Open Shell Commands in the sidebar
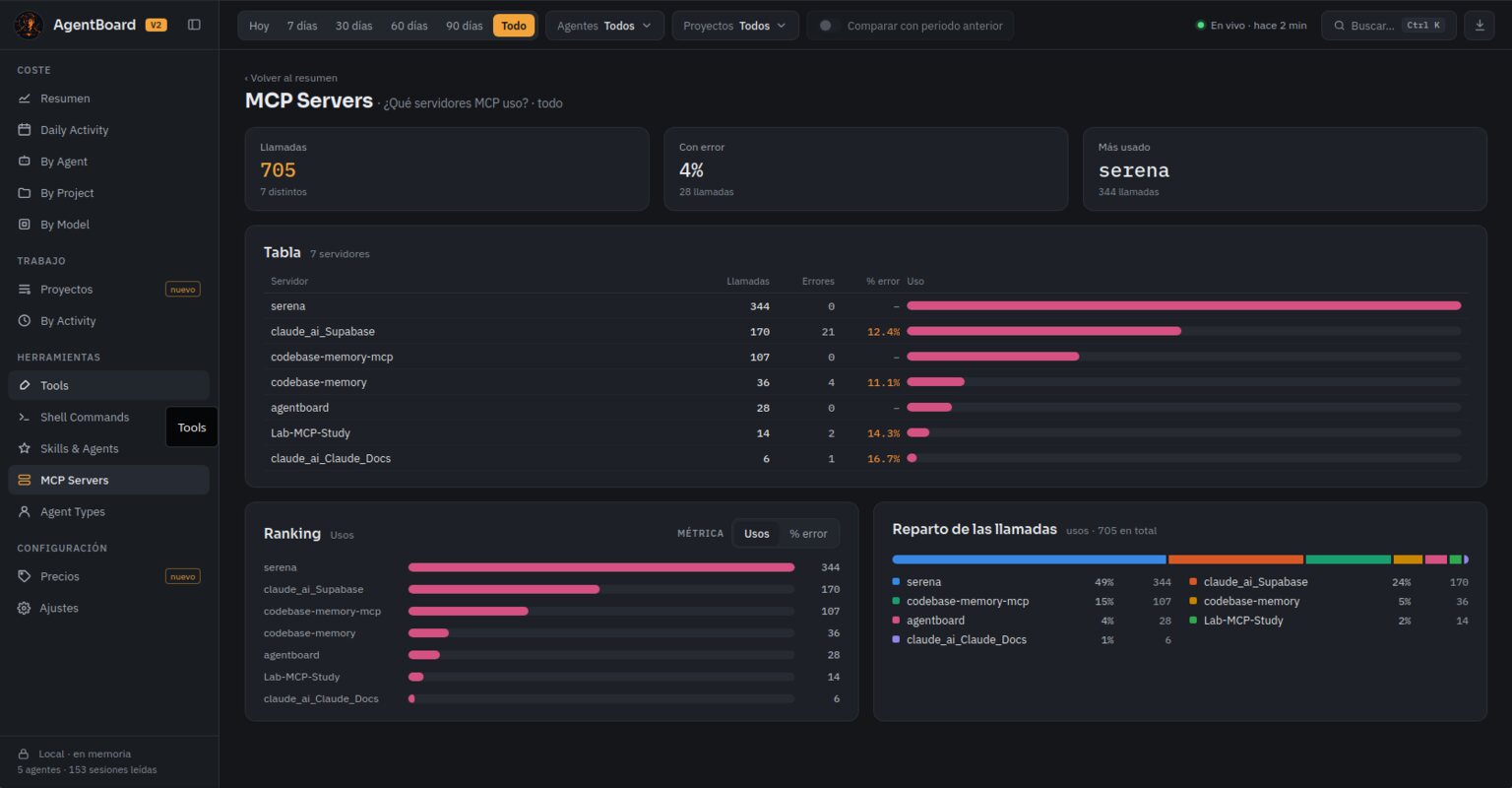The height and width of the screenshot is (788, 1512). [x=108, y=418]
